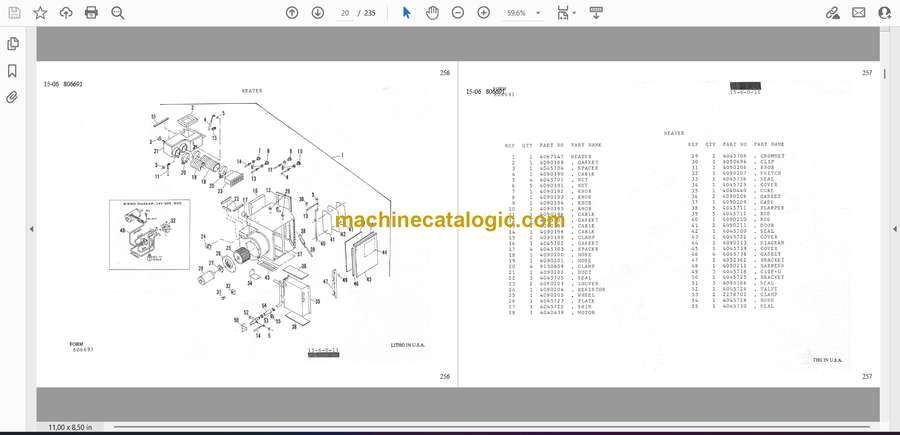Go to the next page
Screen dimensions: 900x435
[317, 13]
